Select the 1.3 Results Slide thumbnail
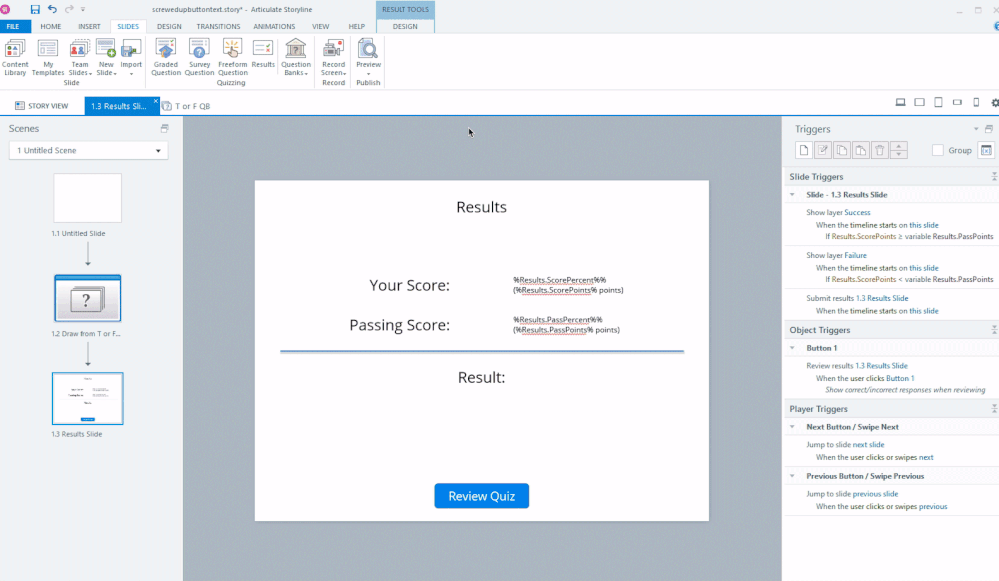 pyautogui.click(x=87, y=398)
